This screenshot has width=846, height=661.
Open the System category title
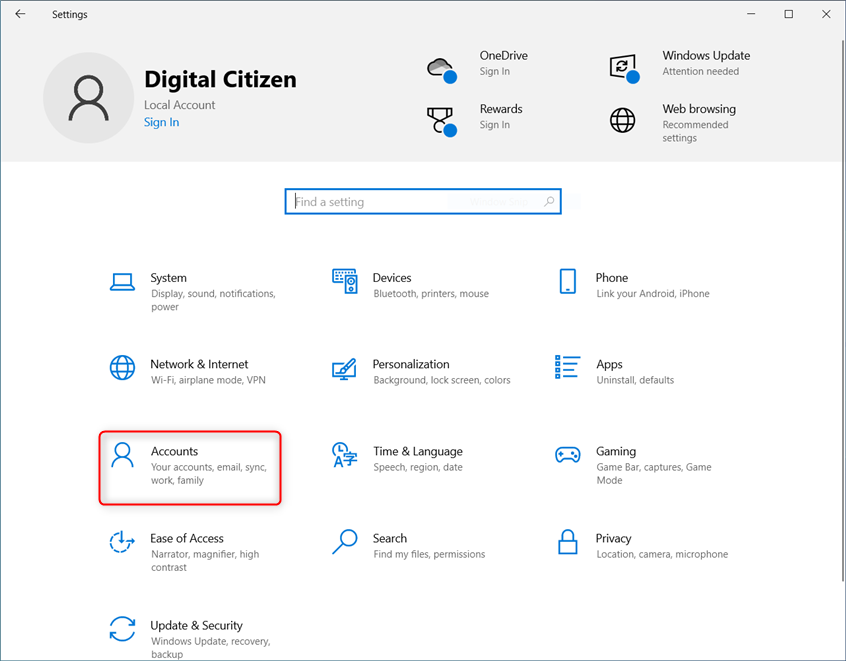pyautogui.click(x=168, y=278)
